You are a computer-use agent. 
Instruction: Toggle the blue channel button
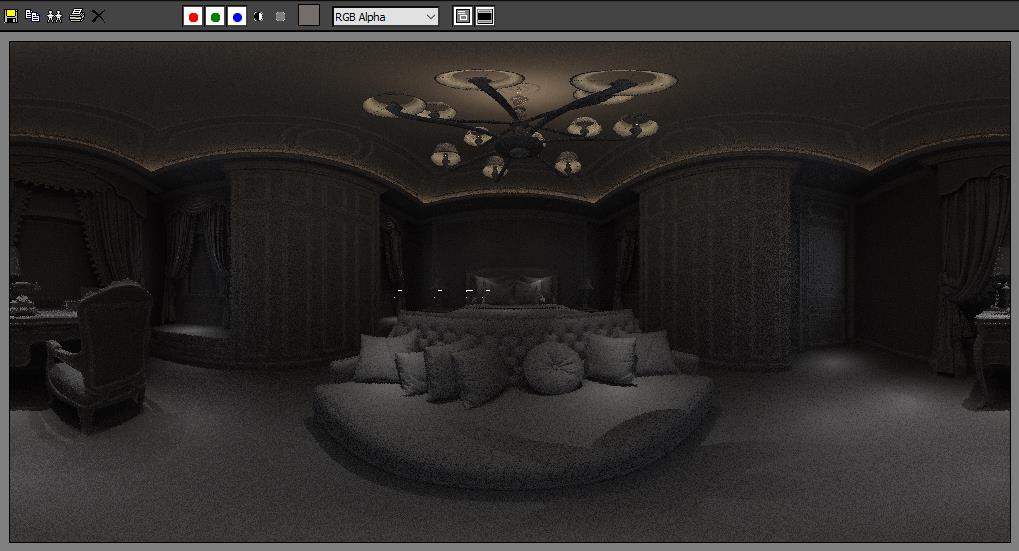pos(237,17)
